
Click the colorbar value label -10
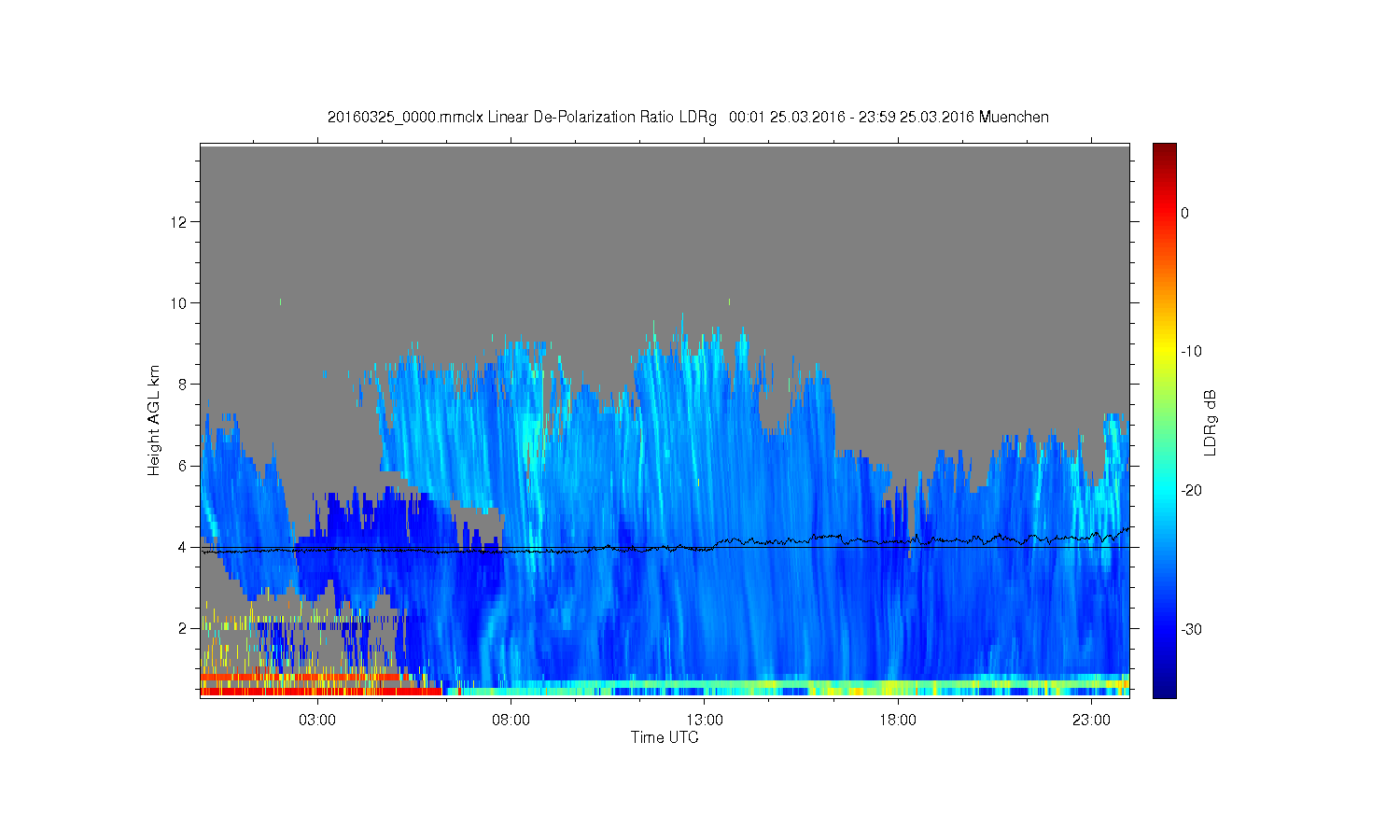coord(1190,352)
